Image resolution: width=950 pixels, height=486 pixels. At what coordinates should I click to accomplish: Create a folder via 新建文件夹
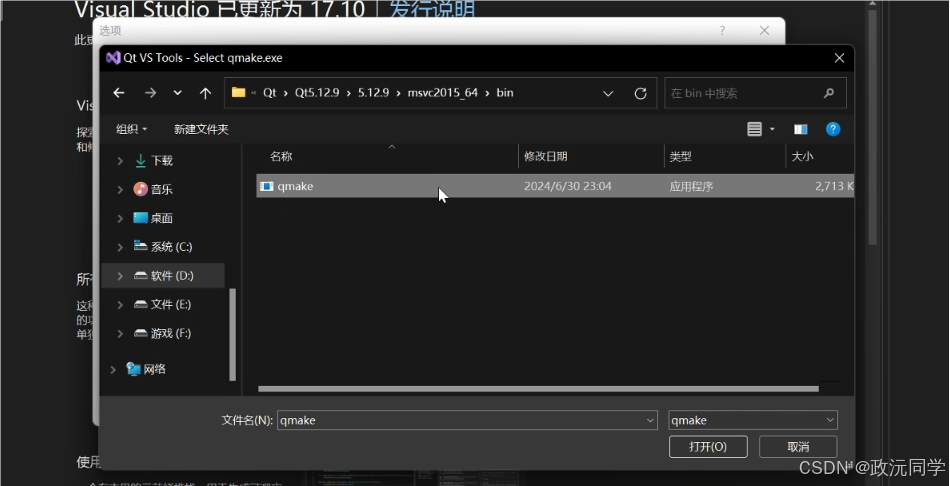(201, 129)
